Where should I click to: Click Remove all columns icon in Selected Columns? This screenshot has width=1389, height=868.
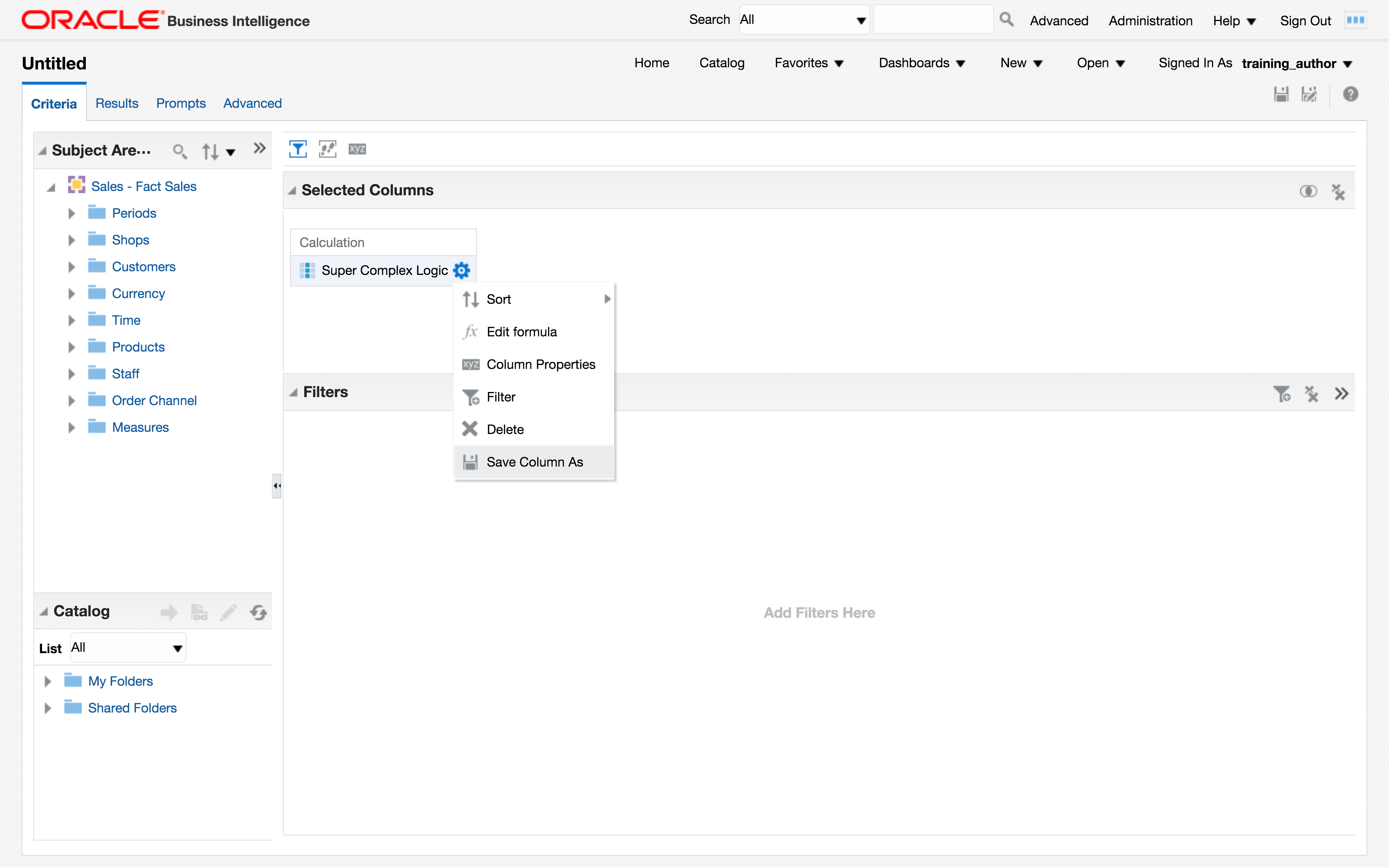[1338, 191]
